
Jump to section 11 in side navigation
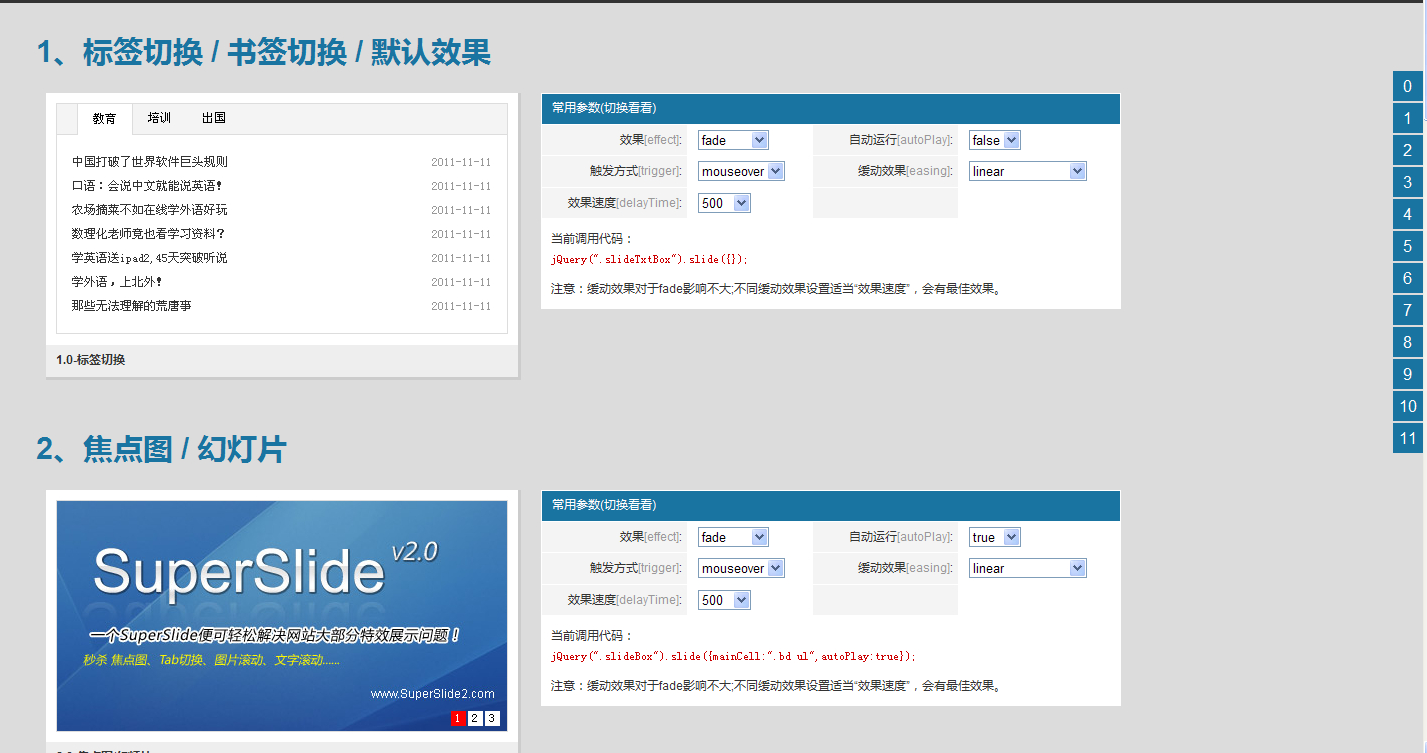click(1408, 438)
